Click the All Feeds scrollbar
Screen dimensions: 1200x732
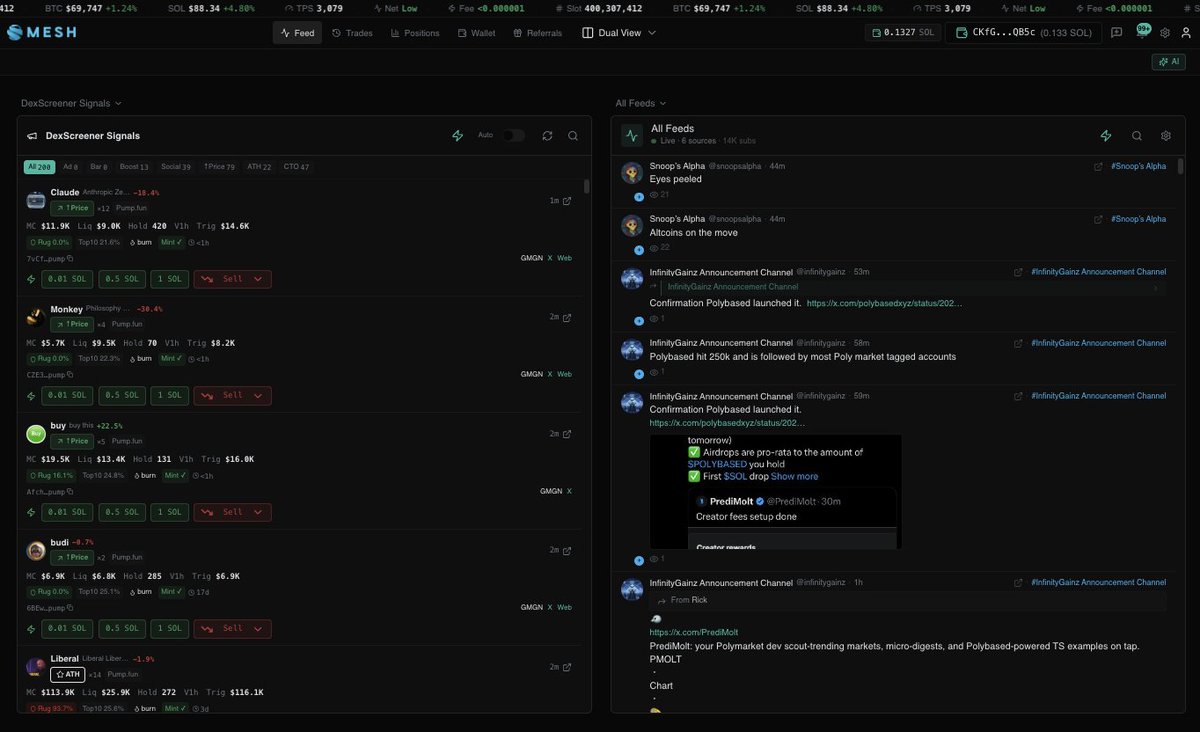pyautogui.click(x=1181, y=166)
